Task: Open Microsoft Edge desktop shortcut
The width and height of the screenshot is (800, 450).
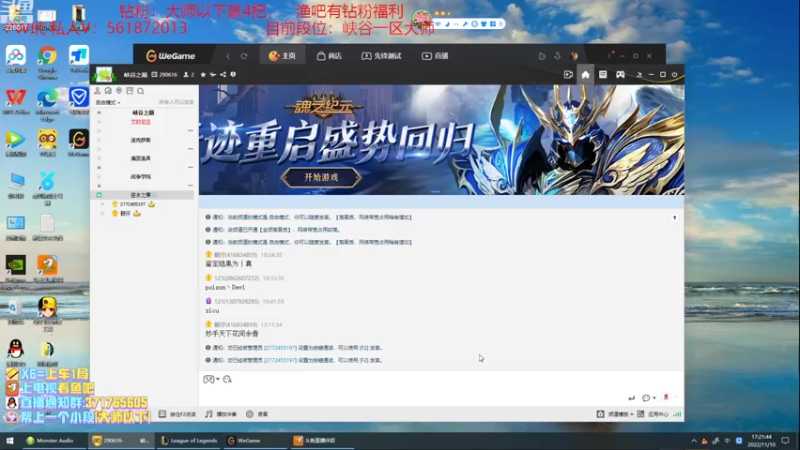Action: [x=47, y=105]
